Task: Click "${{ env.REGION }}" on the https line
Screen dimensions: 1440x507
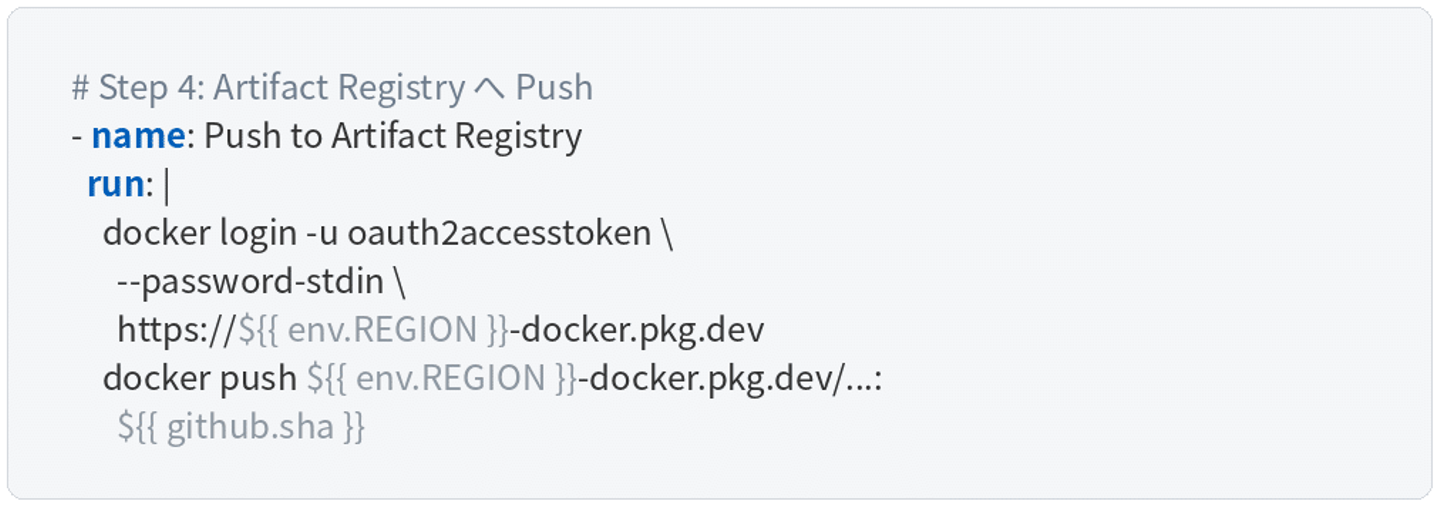Action: click(373, 330)
